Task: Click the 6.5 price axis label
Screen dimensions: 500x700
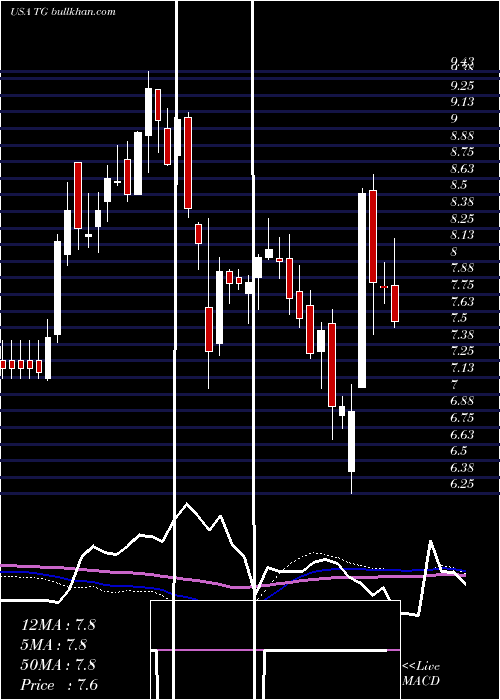Action: [x=459, y=450]
